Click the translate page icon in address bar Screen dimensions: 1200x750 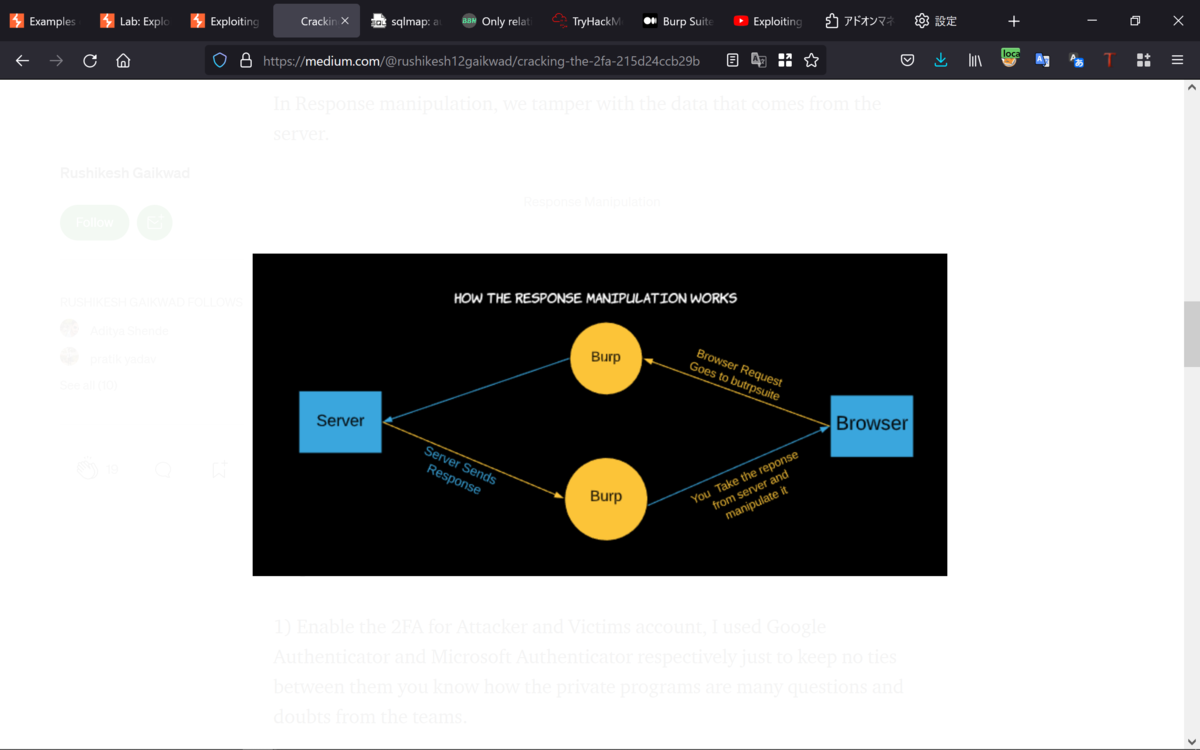click(759, 60)
